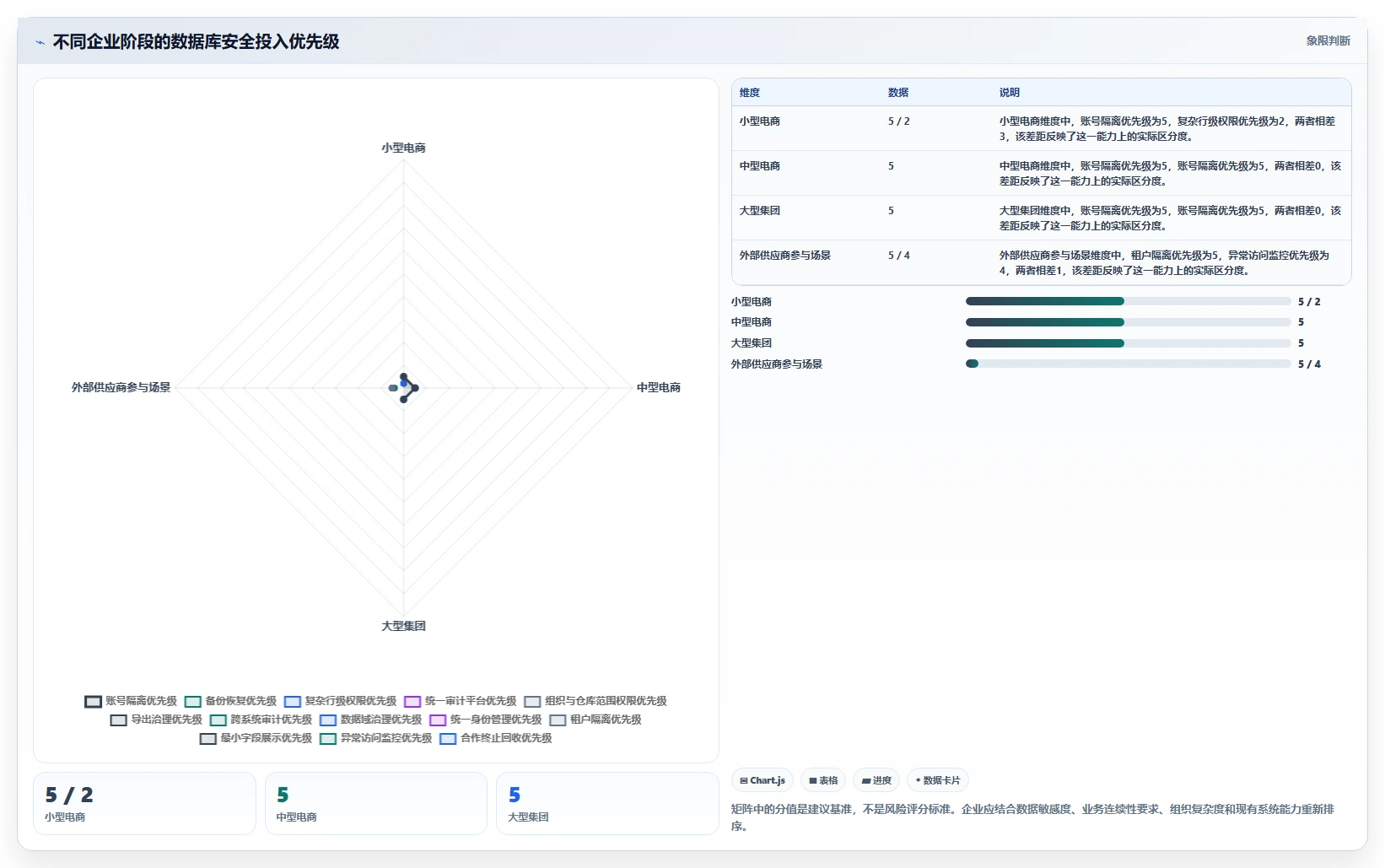This screenshot has width=1385, height=868.
Task: Select the 小型电商 radar axis label
Action: coord(403,148)
